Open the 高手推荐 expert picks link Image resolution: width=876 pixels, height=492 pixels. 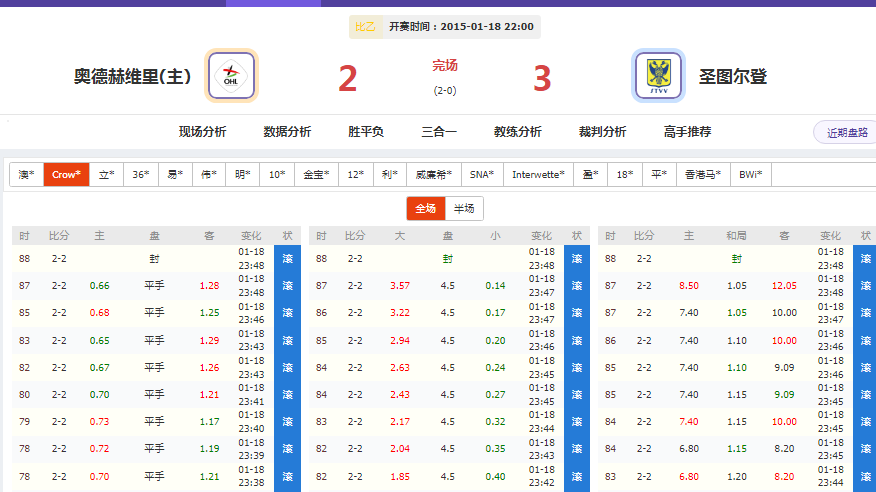click(688, 132)
